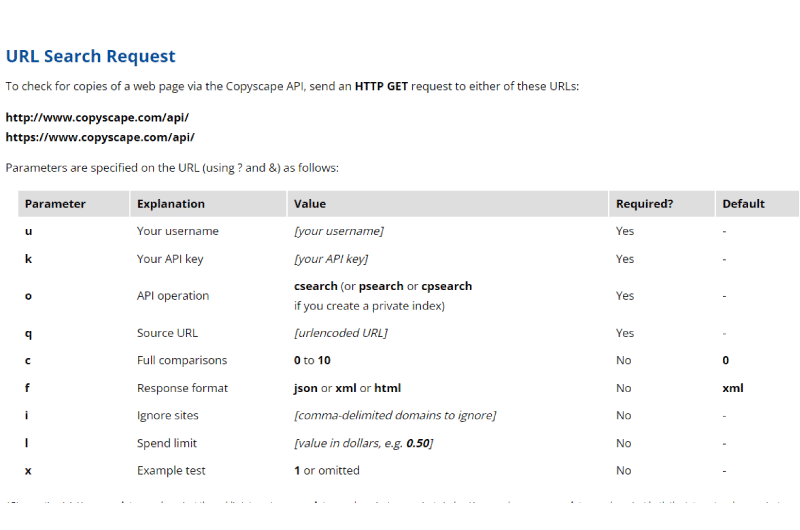Viewport: 800px width, 530px height.
Task: Click the '[your API key]' value
Action: pos(331,259)
